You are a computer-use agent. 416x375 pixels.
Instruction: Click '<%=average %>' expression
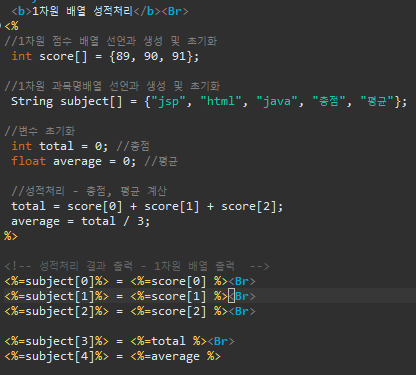coord(175,356)
